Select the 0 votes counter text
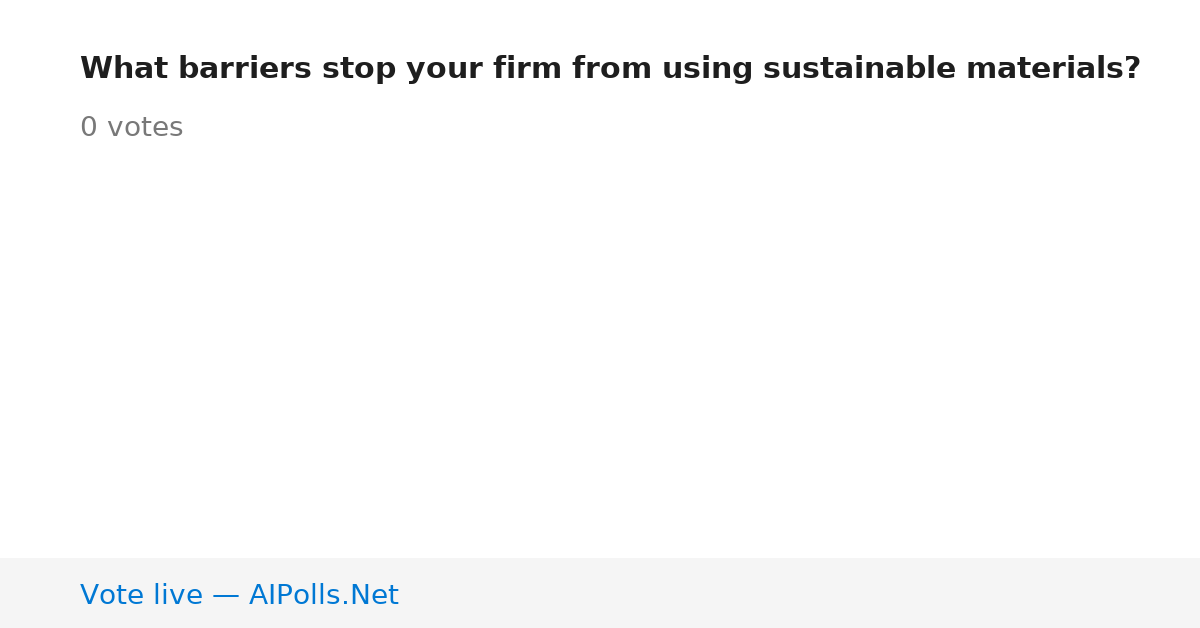 [131, 128]
